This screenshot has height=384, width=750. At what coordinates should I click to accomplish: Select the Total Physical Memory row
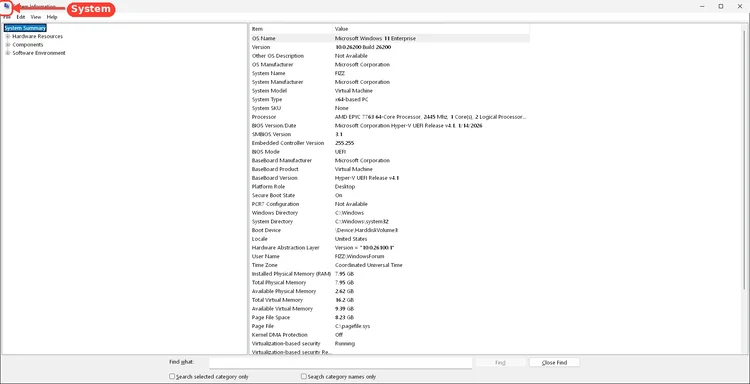pyautogui.click(x=390, y=283)
